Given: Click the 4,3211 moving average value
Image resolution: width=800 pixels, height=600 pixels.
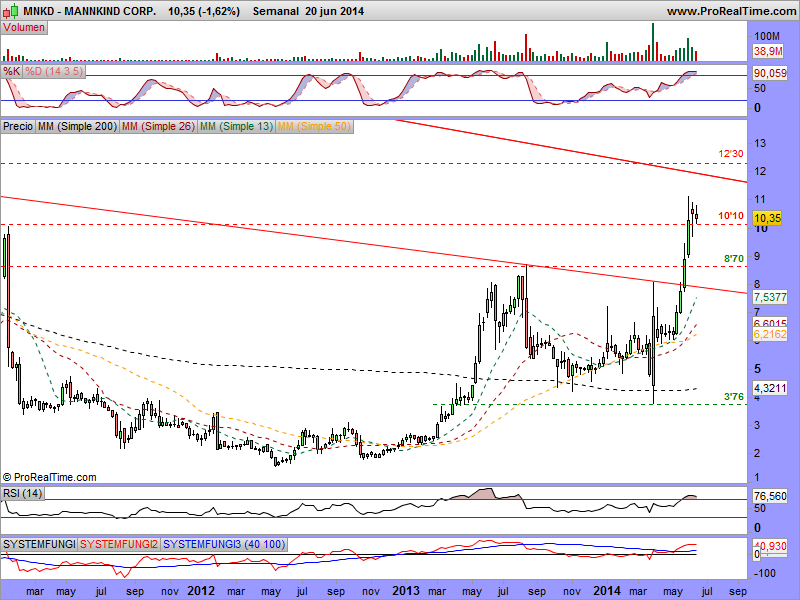Looking at the screenshot, I should click(x=770, y=388).
